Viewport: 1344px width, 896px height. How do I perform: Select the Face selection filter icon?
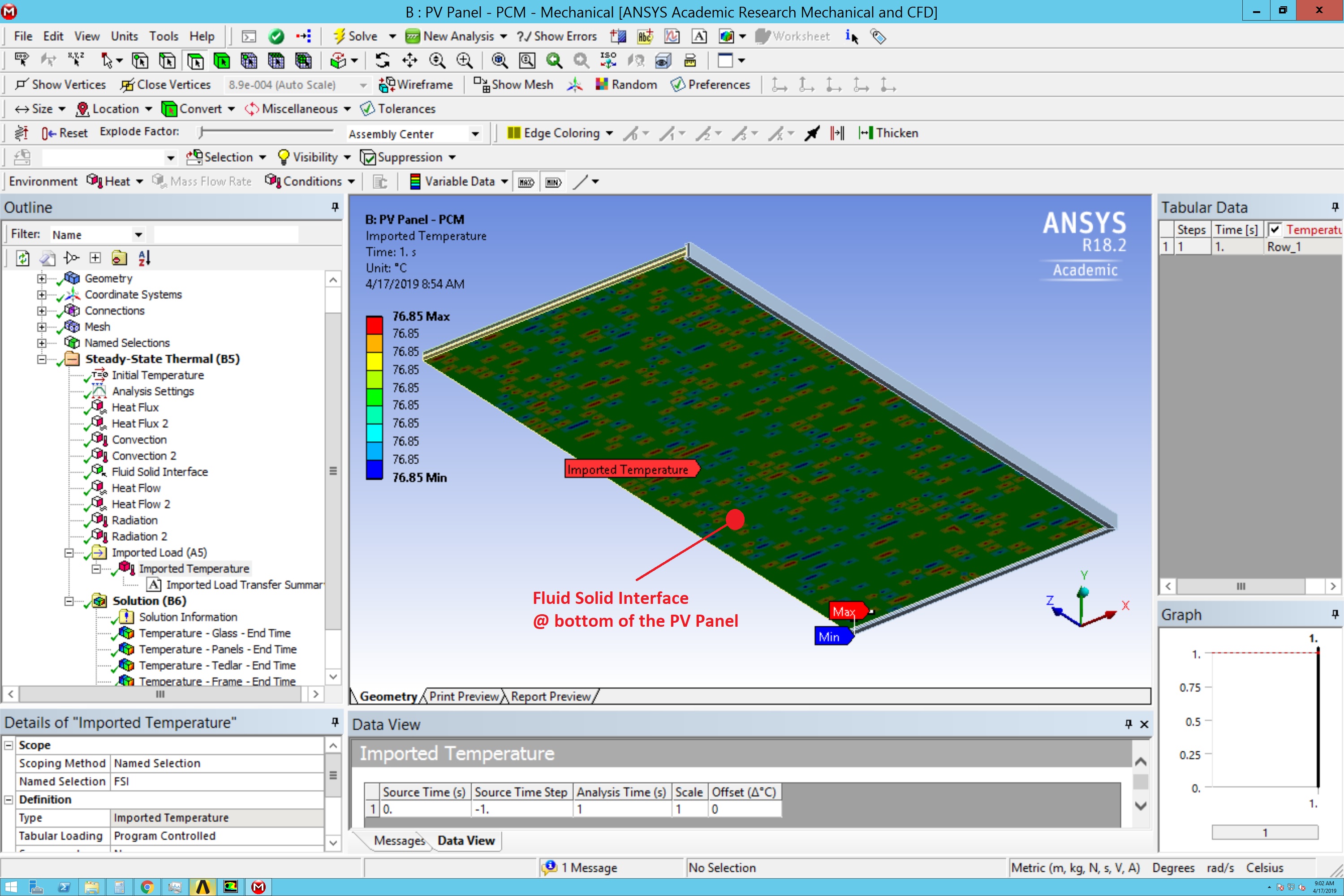coord(195,60)
